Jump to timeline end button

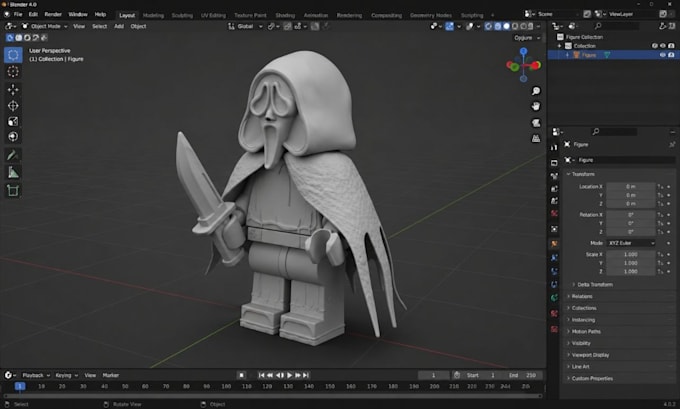point(306,375)
